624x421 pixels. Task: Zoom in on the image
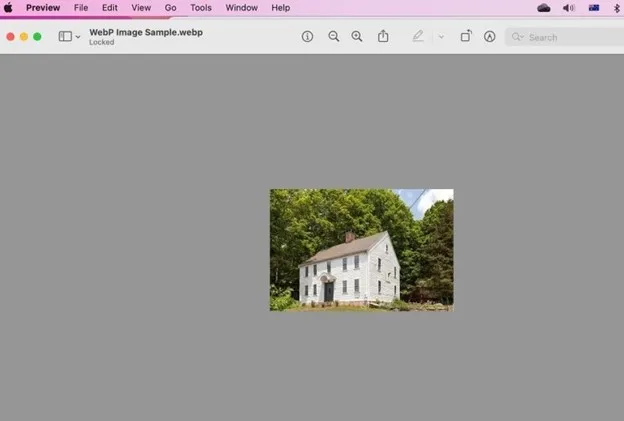[x=357, y=37]
